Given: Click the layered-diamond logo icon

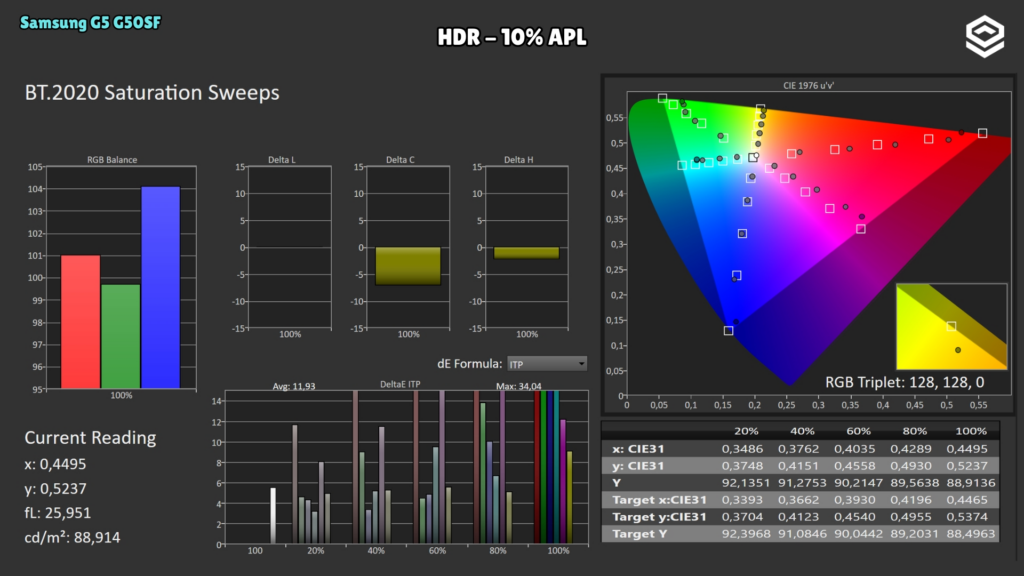Looking at the screenshot, I should [x=985, y=37].
